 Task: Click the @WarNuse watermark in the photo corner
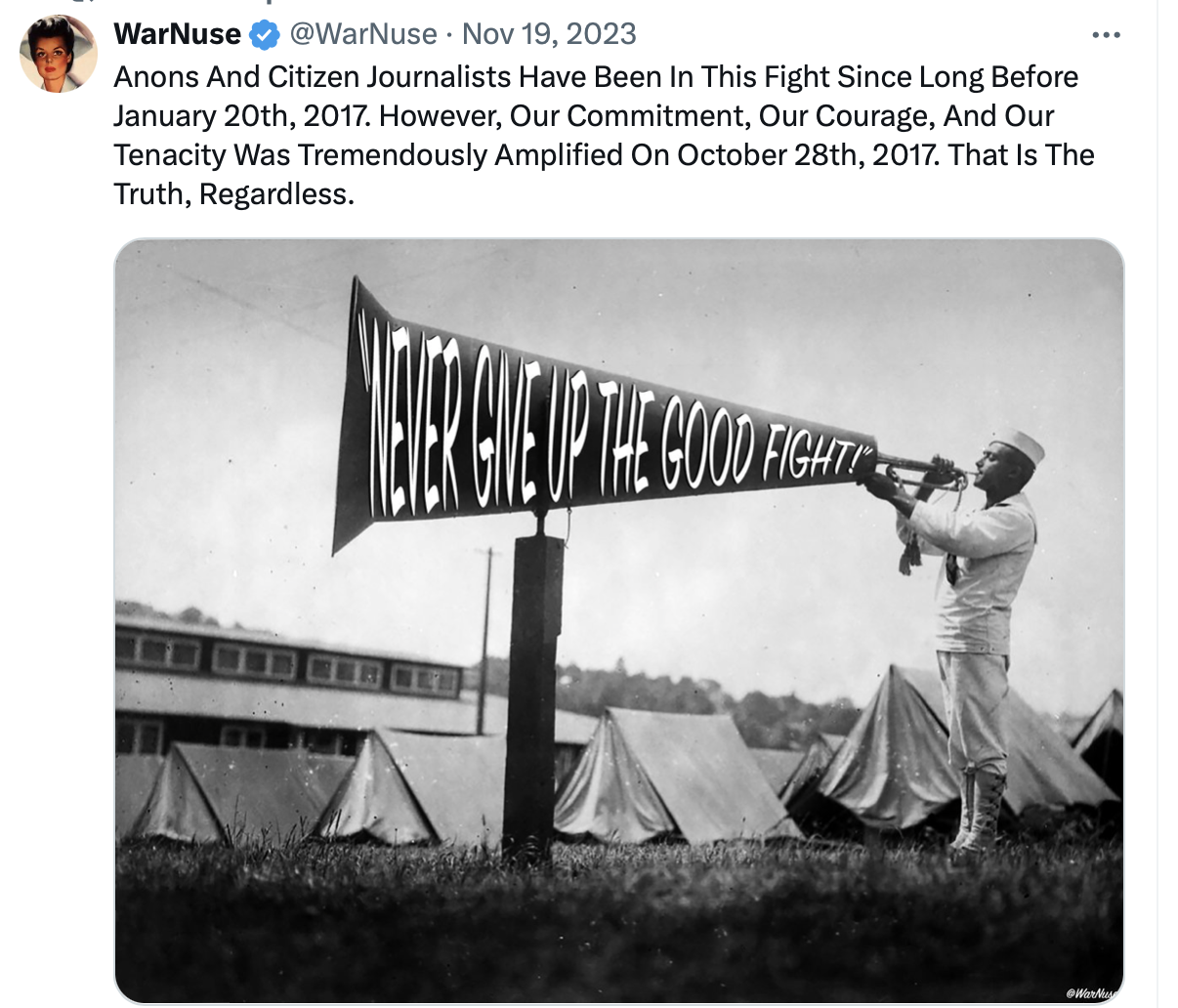[x=1094, y=992]
